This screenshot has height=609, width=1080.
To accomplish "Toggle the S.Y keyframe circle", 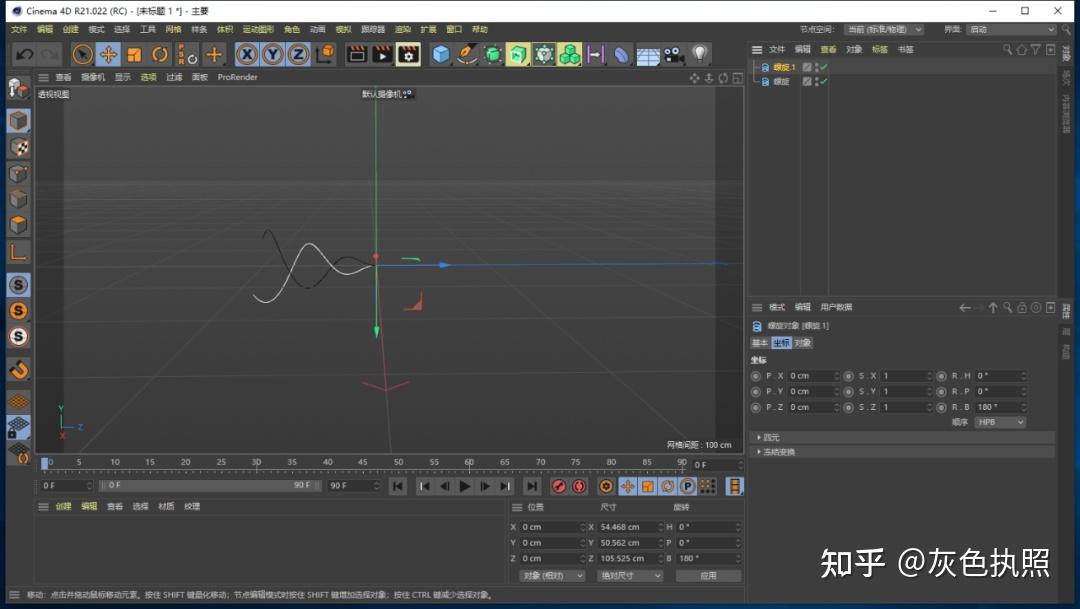I will pos(849,391).
